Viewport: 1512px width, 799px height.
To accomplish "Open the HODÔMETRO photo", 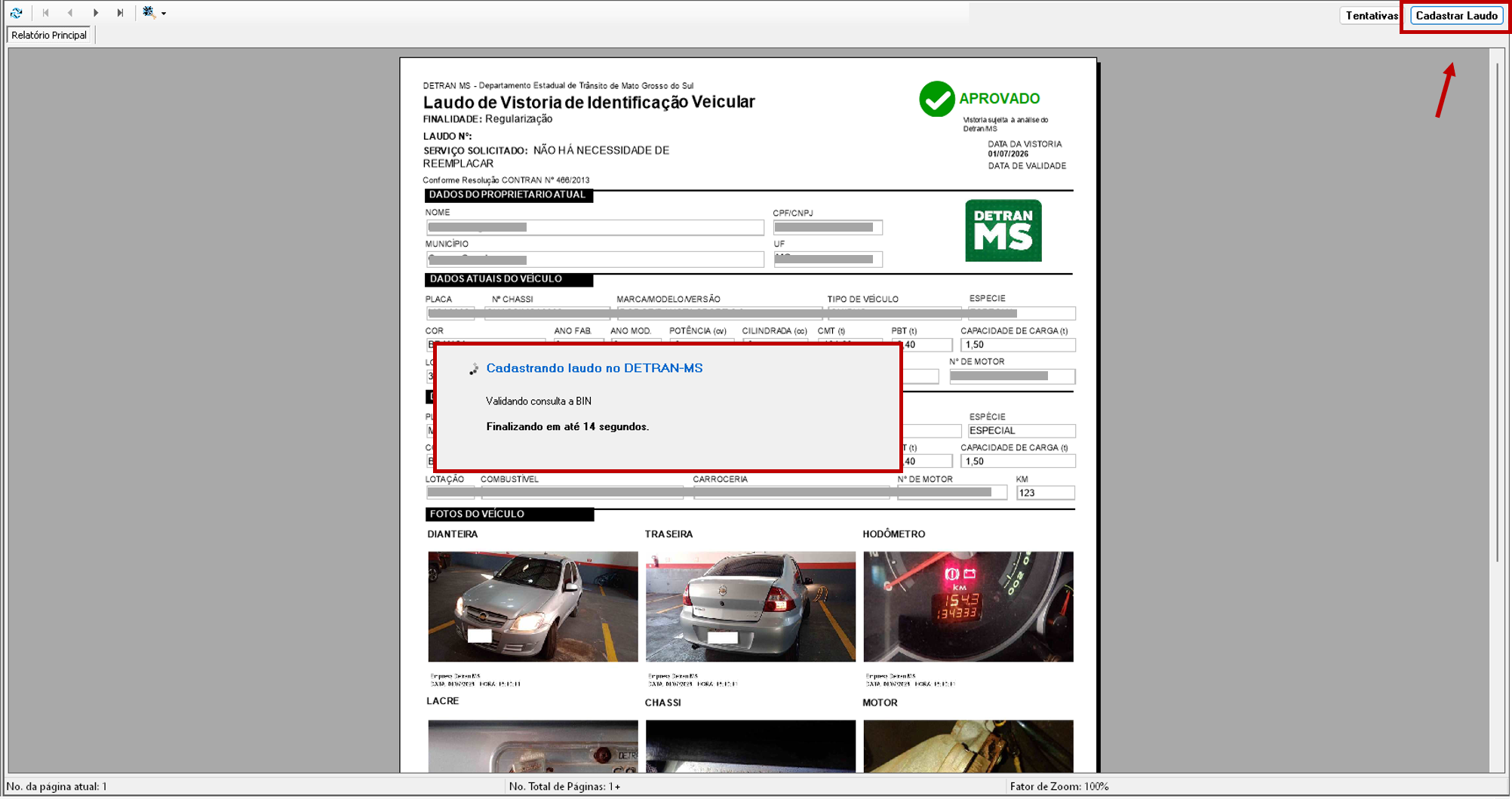I will (968, 607).
